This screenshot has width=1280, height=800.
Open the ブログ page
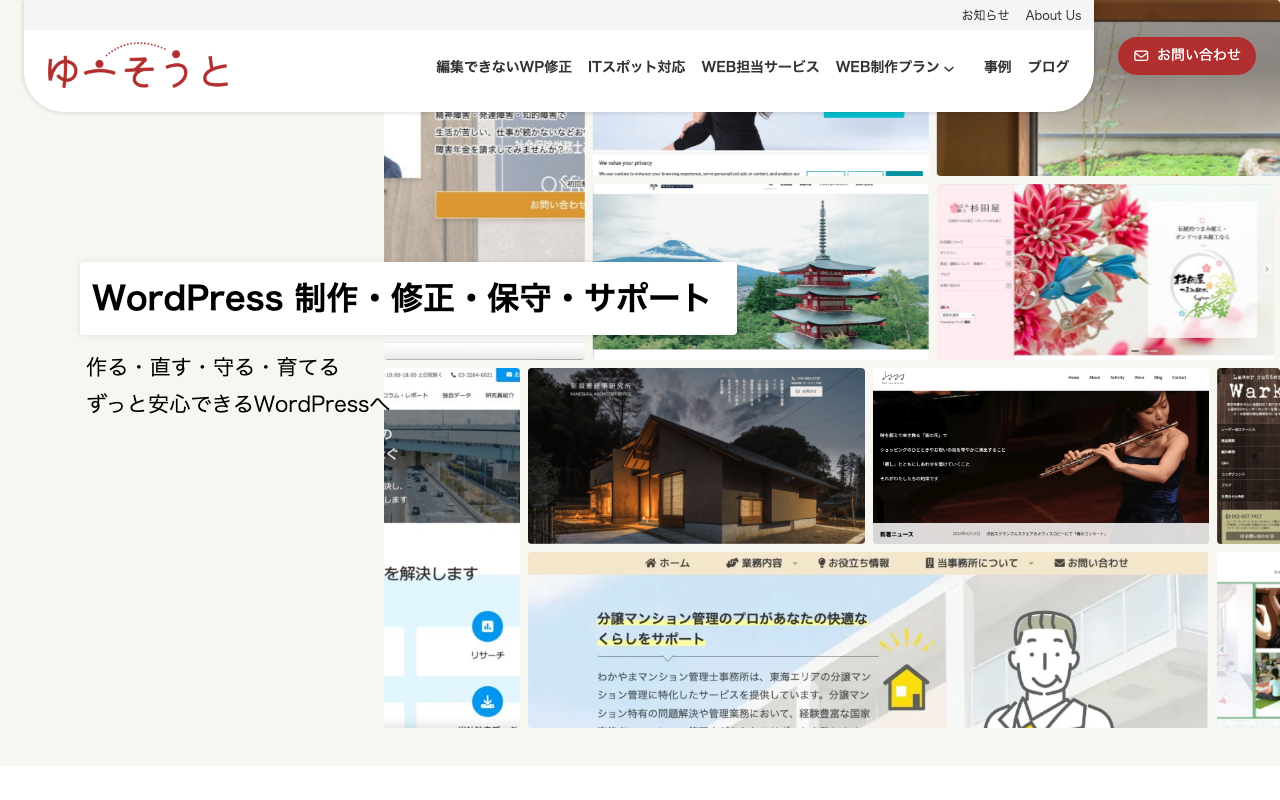(1049, 67)
